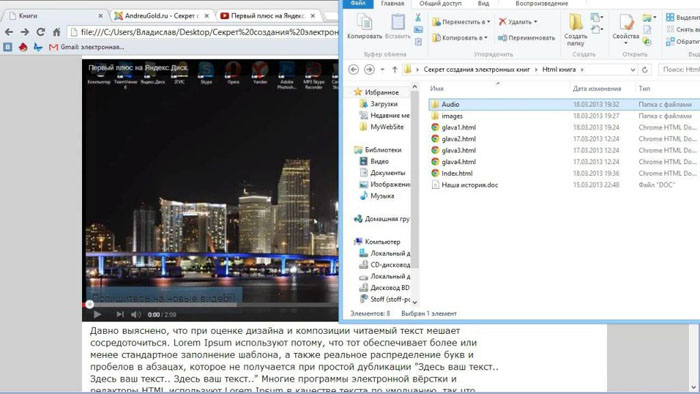The image size is (700, 394).
Task: Open the Удалить dropdown arrow
Action: point(535,21)
